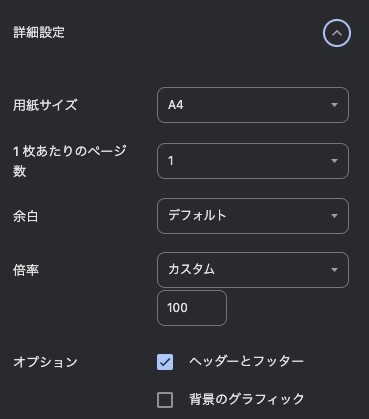This screenshot has width=369, height=419.
Task: Toggle headers via ヘッダーとフッター label text
Action: [246, 361]
